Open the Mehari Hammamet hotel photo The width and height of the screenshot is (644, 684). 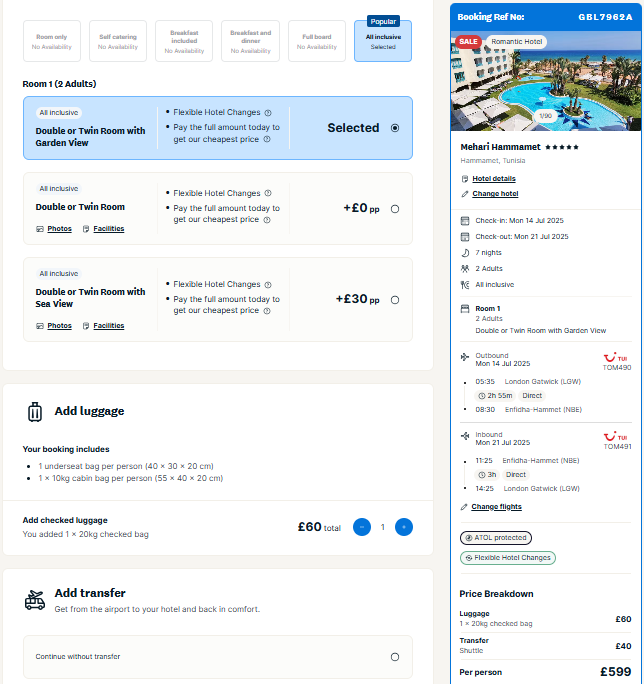546,81
